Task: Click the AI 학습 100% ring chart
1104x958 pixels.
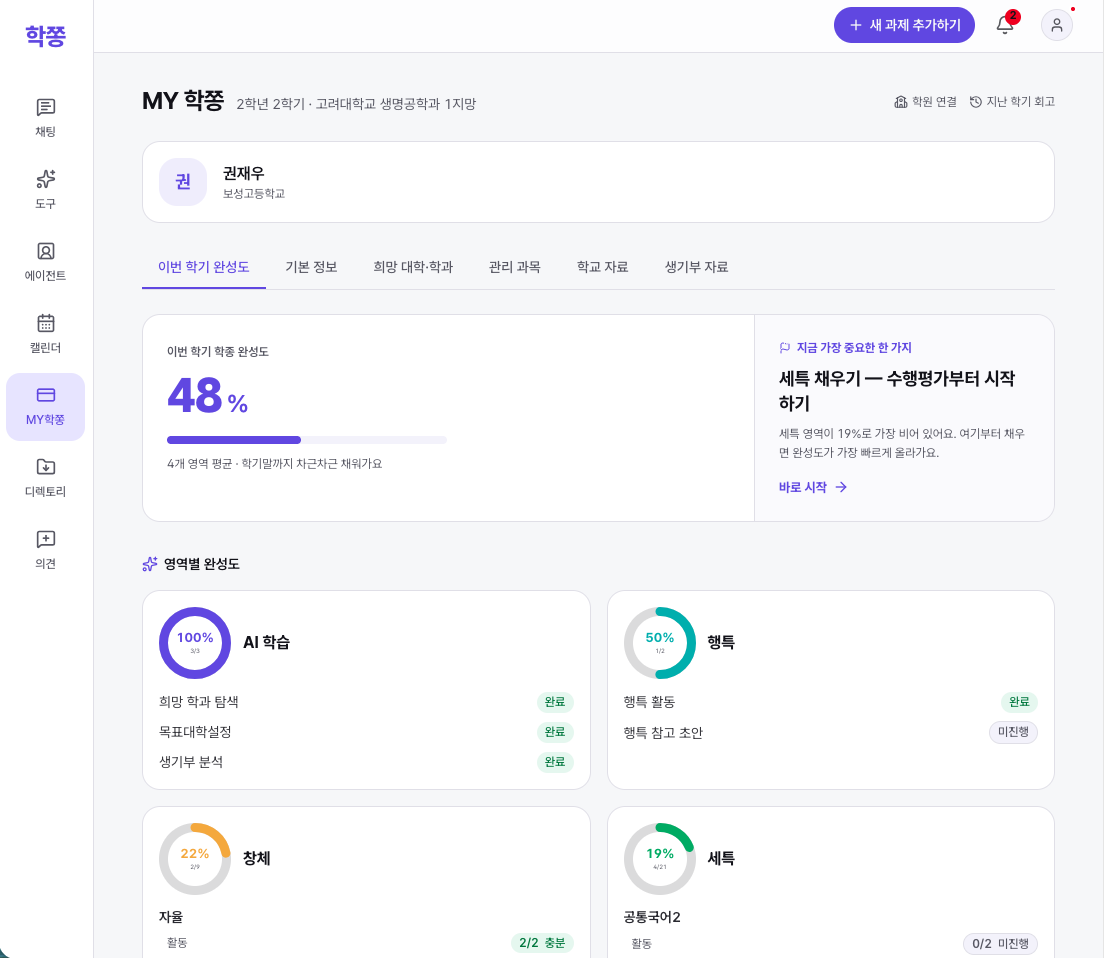Action: 195,643
